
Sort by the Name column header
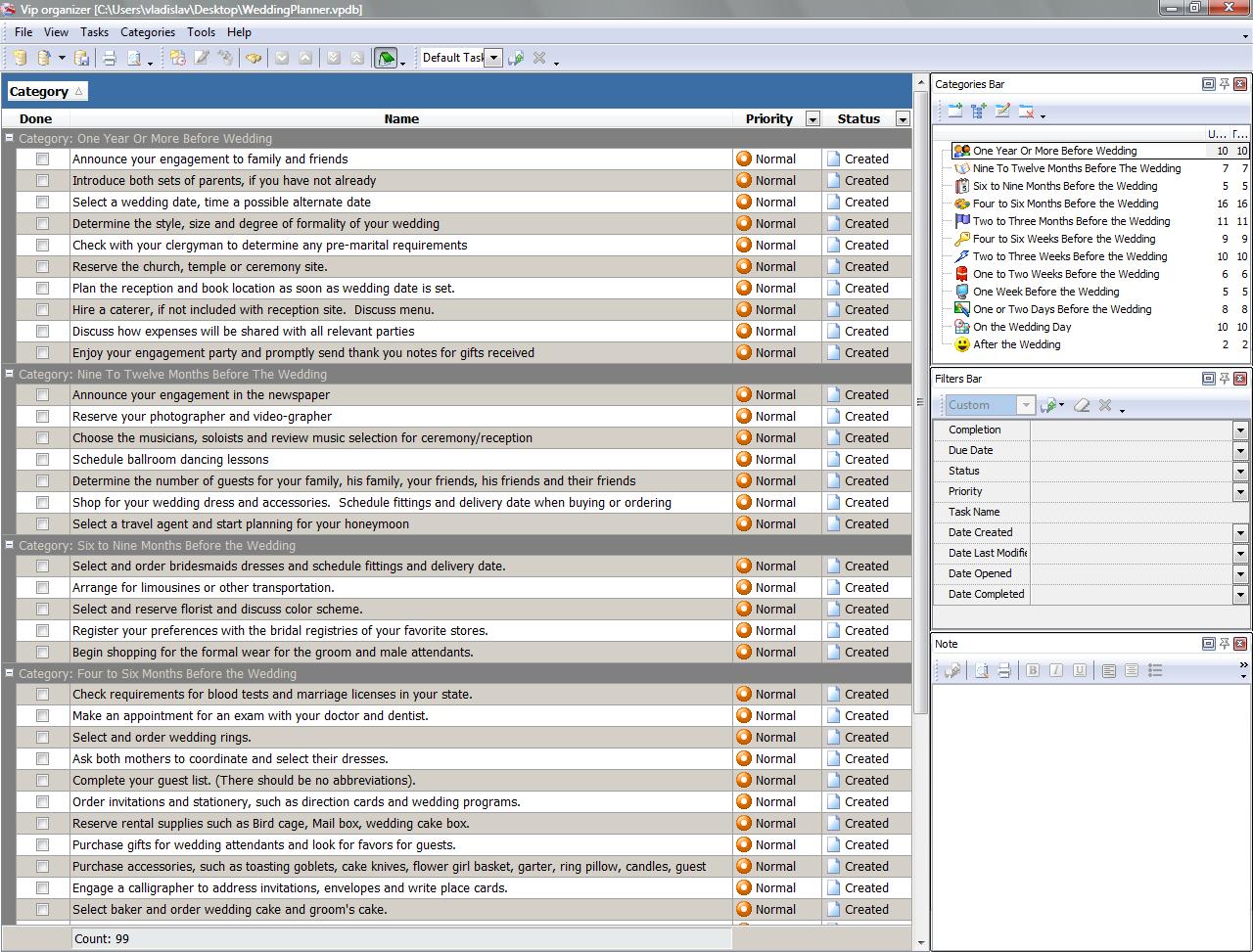click(401, 119)
